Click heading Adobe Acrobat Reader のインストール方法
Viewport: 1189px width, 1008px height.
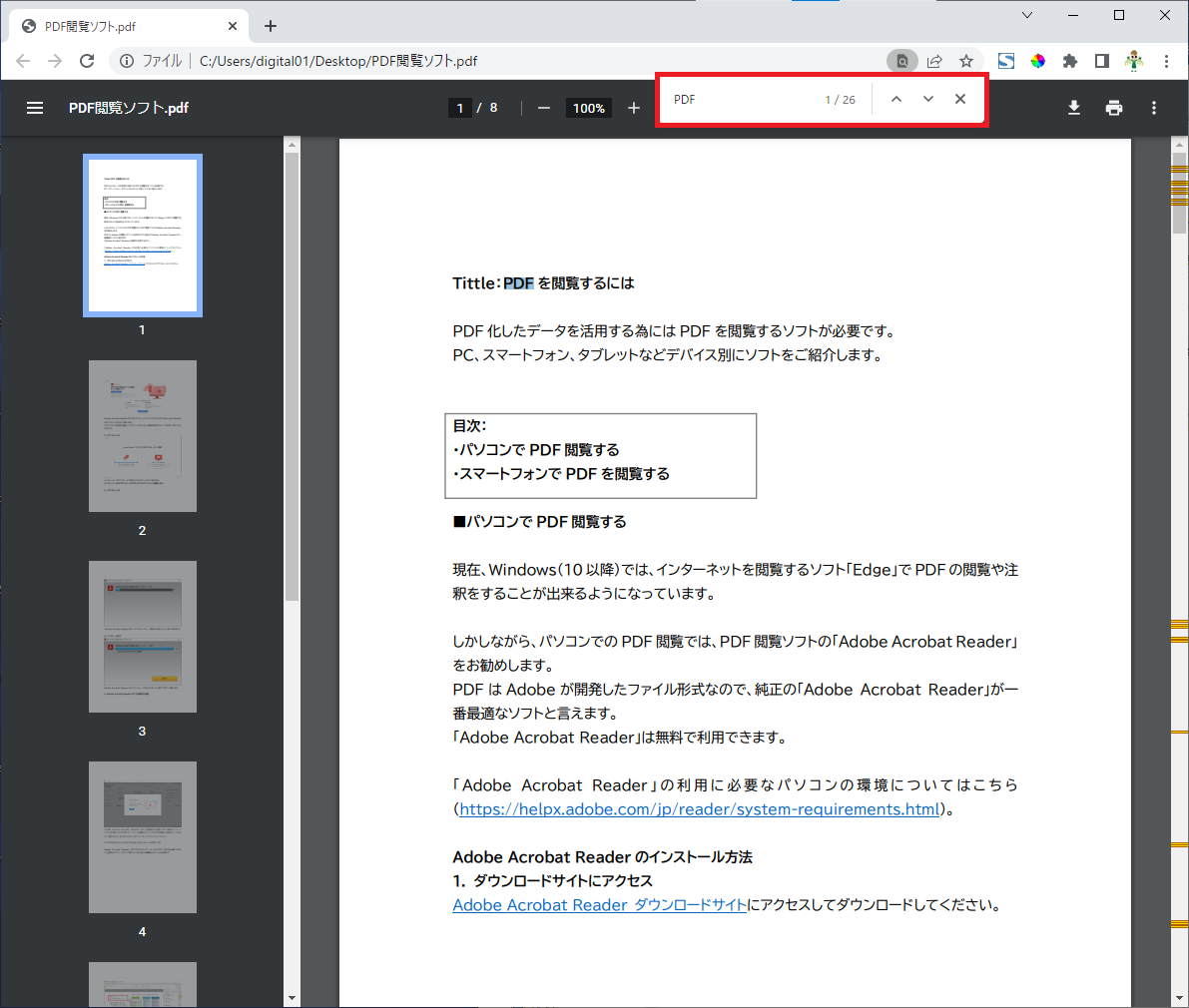[602, 857]
